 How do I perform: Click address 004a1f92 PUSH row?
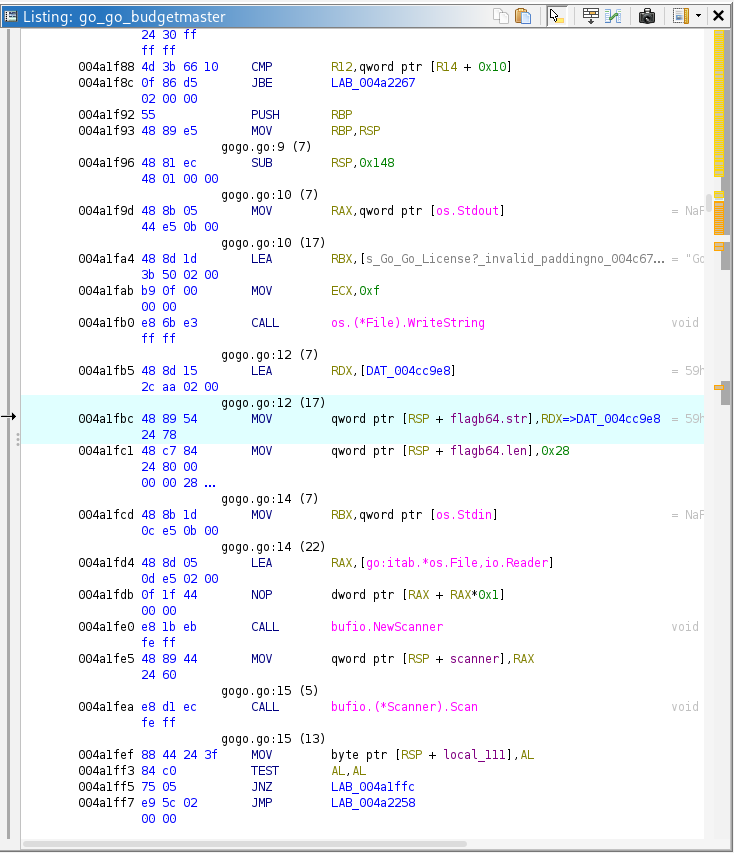(106, 115)
